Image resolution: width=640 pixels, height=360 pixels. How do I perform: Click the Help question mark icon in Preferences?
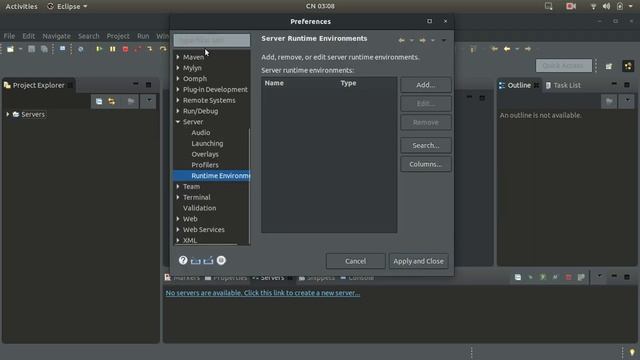coord(183,260)
